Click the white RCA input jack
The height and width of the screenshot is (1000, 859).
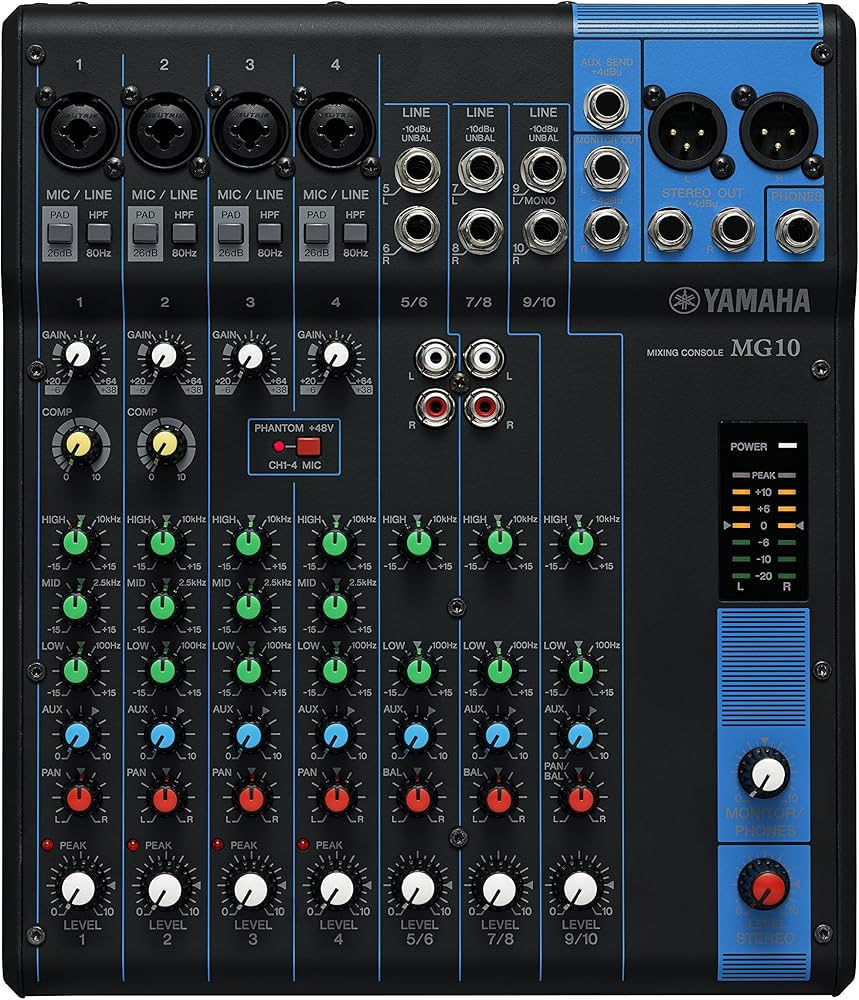(x=436, y=358)
